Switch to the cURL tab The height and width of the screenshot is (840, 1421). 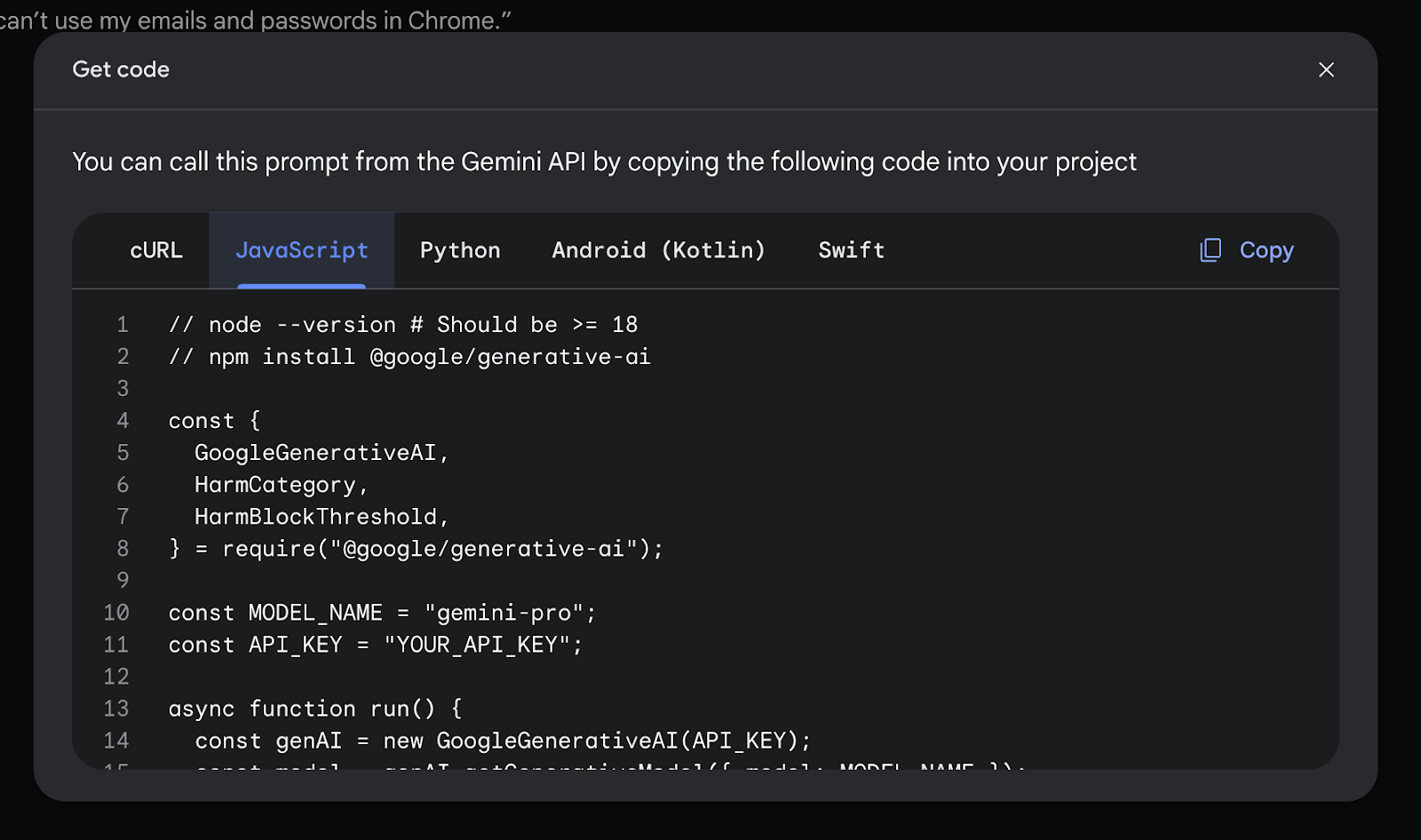pyautogui.click(x=156, y=250)
